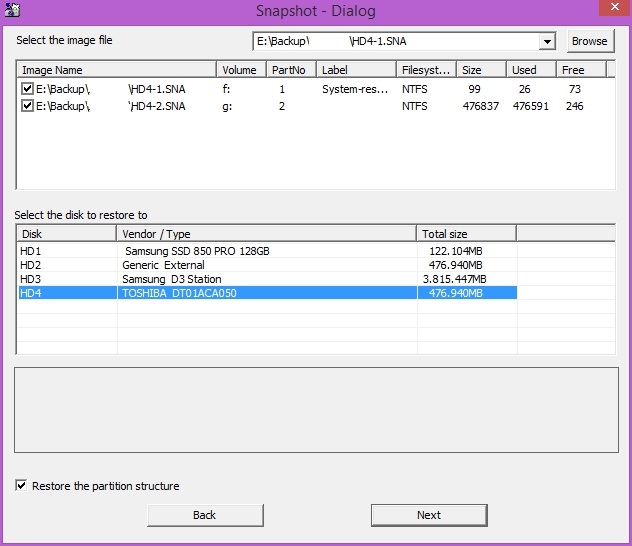The height and width of the screenshot is (546, 632).
Task: Toggle the HD4-1.SNA image checkbox
Action: coord(27,89)
